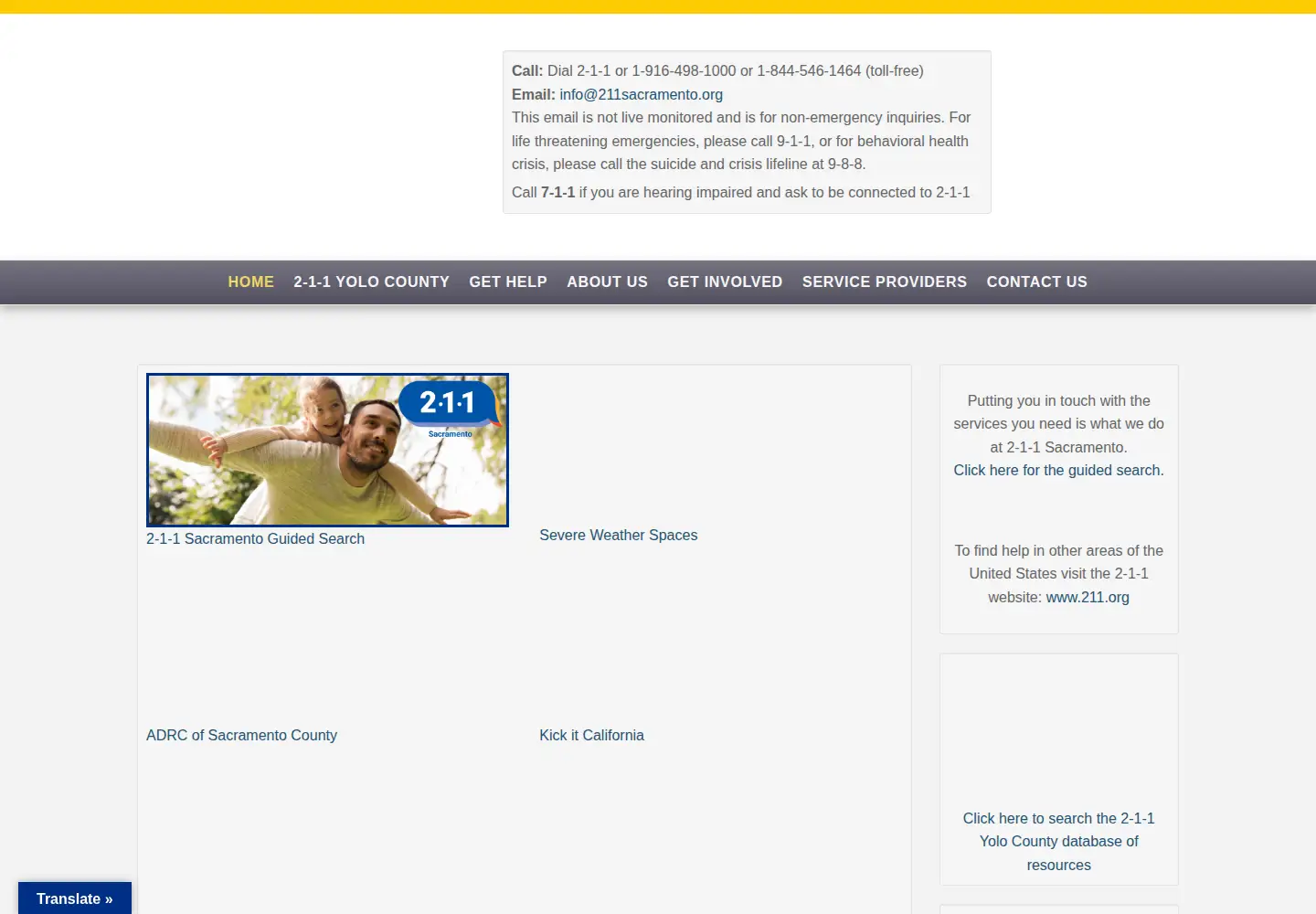Search the 2-1-1 Yolo County resources database

(x=1058, y=842)
